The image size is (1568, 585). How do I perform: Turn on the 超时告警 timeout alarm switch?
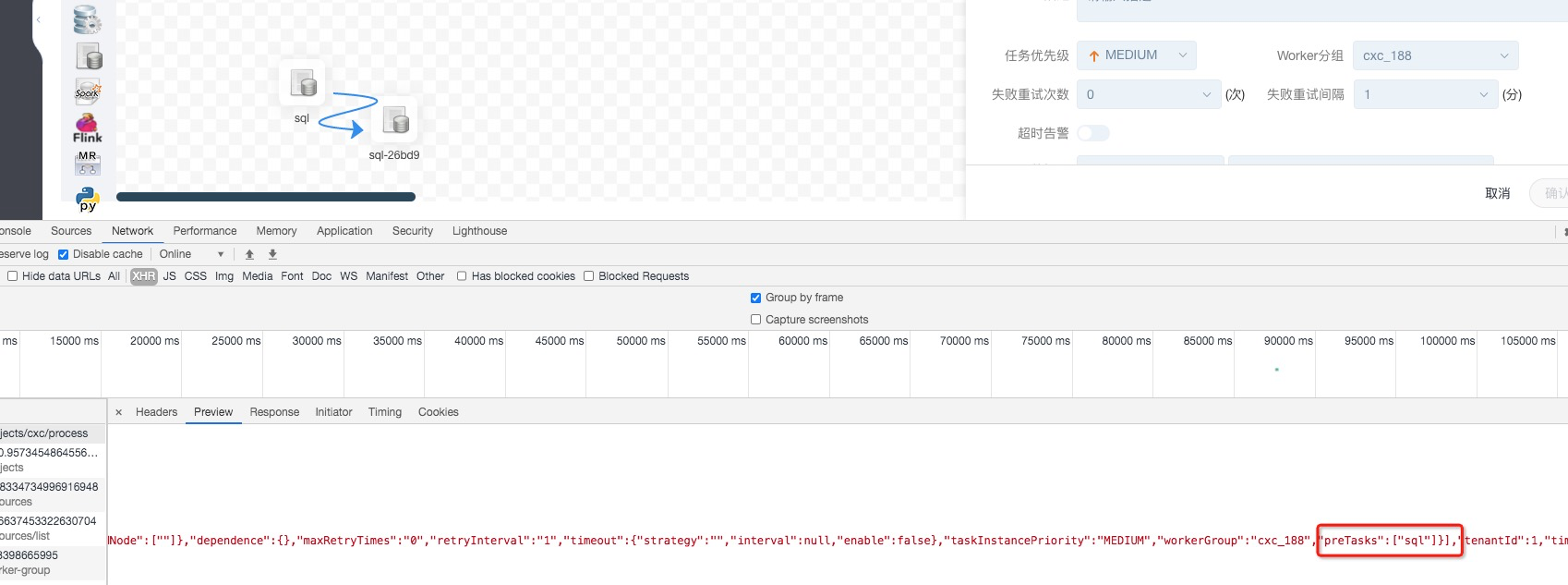(x=1093, y=133)
